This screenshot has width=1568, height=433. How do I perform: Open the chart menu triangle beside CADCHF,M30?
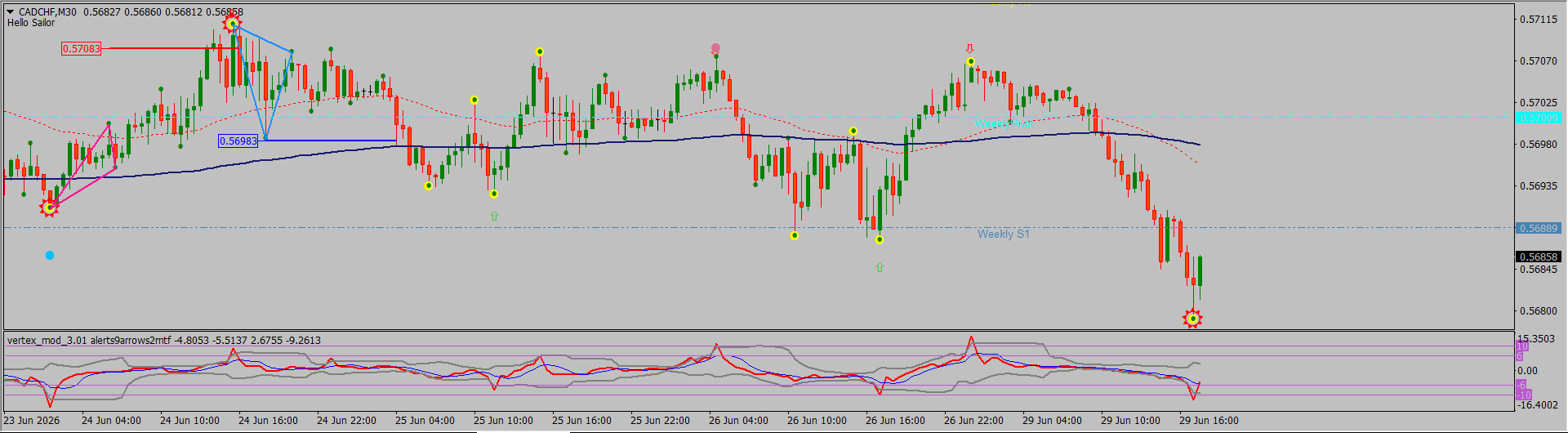[x=11, y=12]
